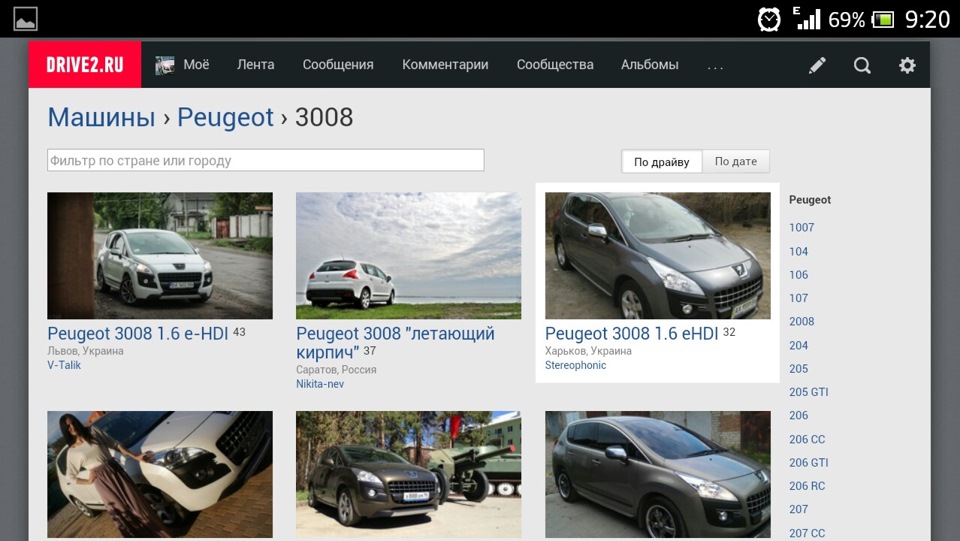Open Peugeot 3008 "летающий кирпич" link
This screenshot has width=960, height=541.
click(395, 343)
